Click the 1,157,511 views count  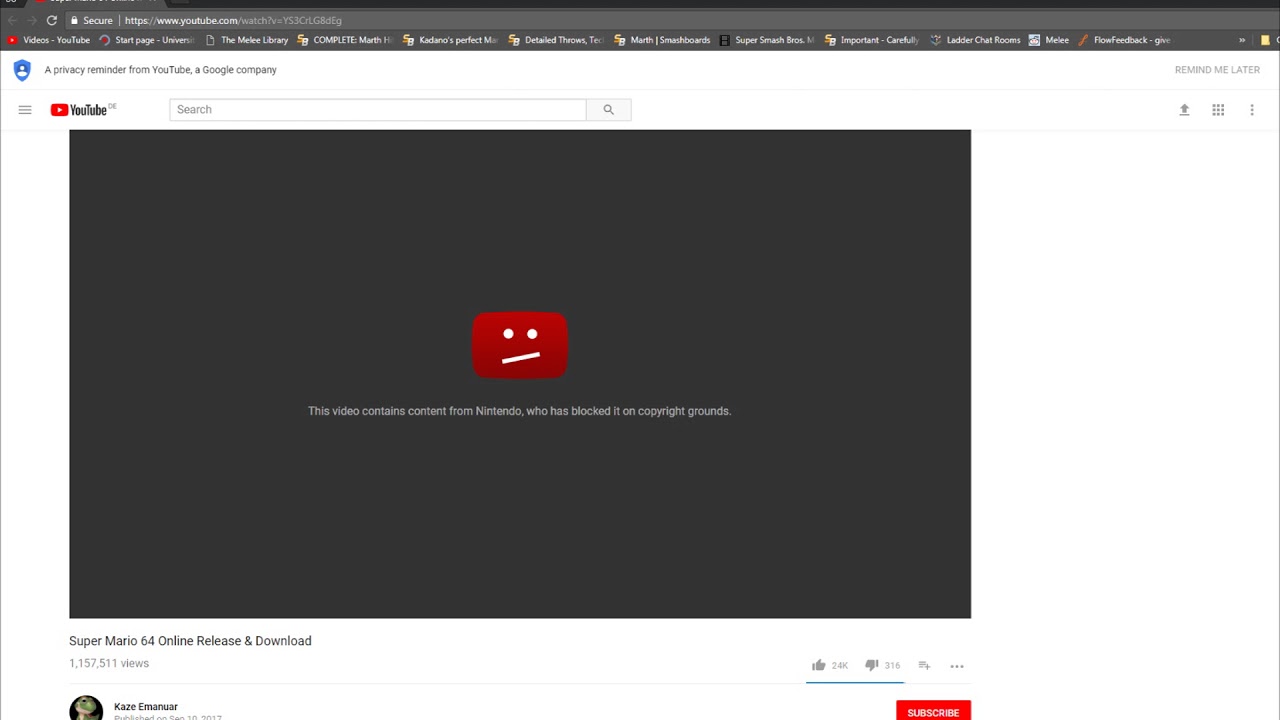tap(109, 663)
